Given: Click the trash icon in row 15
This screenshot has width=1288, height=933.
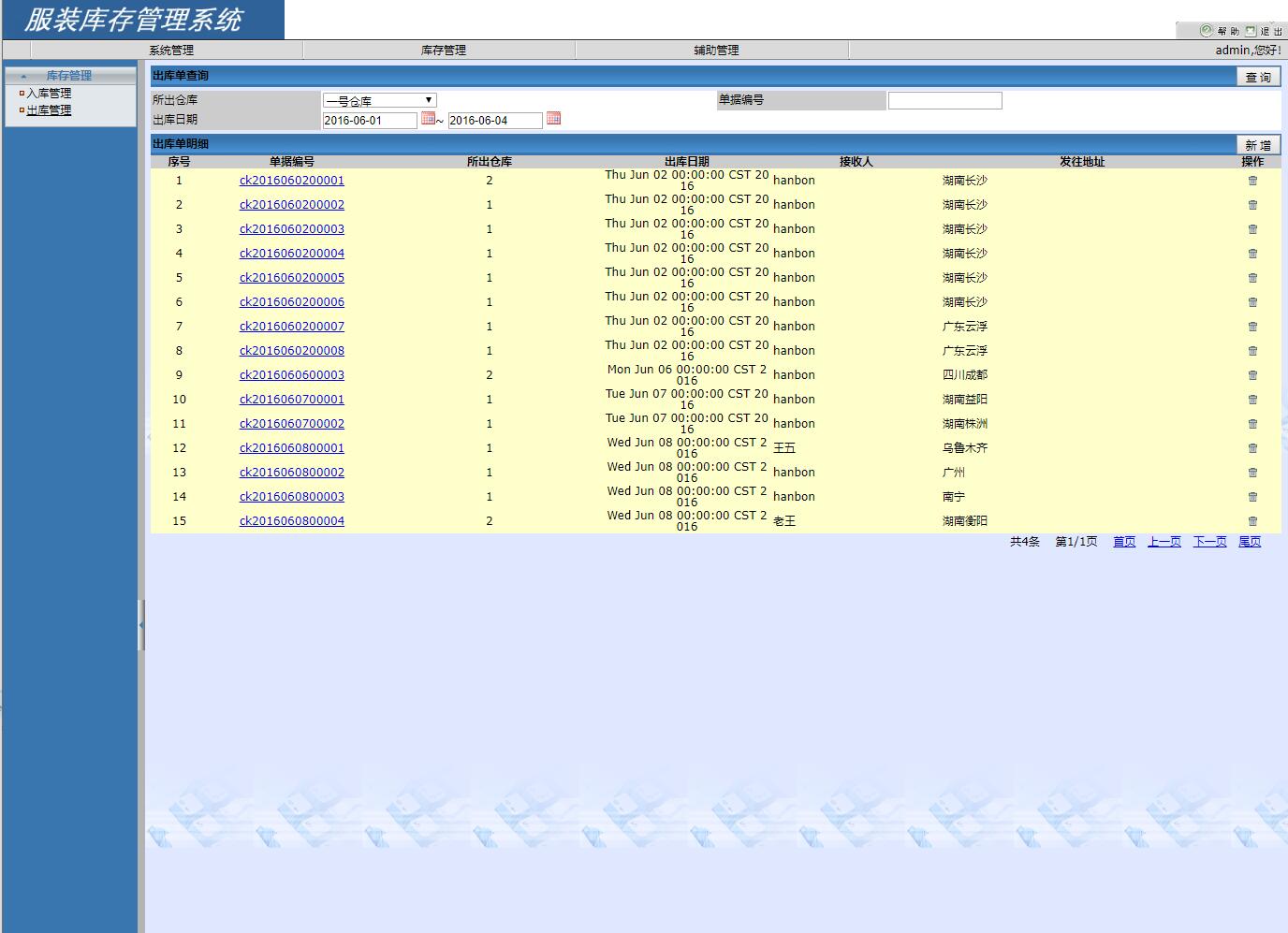Looking at the screenshot, I should tap(1252, 521).
